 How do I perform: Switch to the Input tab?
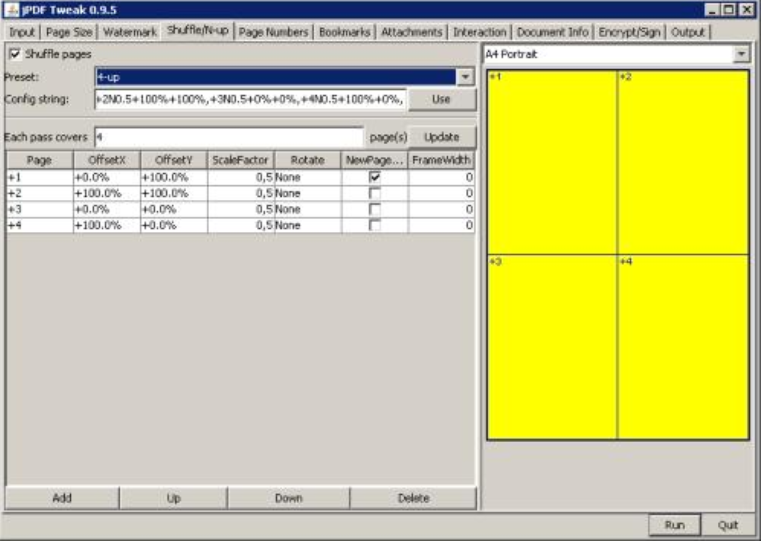22,32
